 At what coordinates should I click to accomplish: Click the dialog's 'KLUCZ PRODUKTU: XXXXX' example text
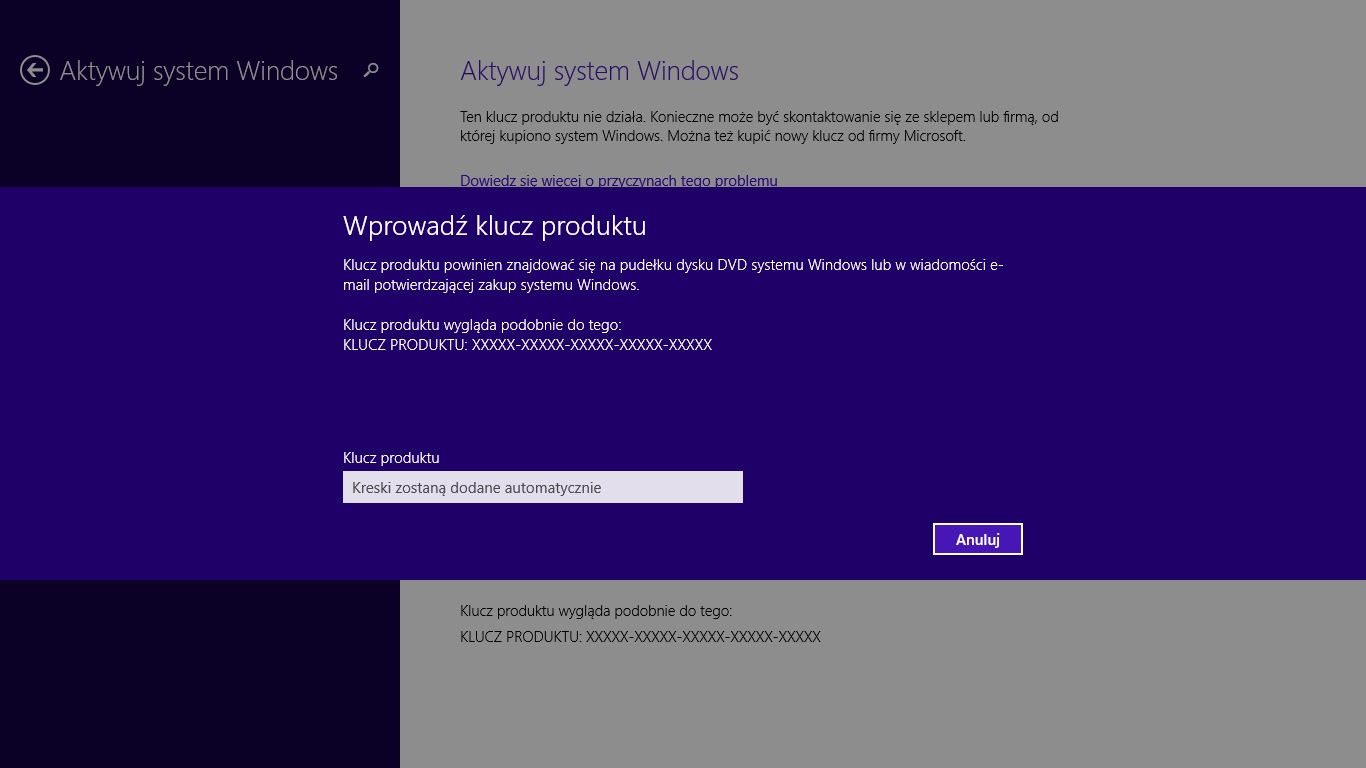(527, 345)
